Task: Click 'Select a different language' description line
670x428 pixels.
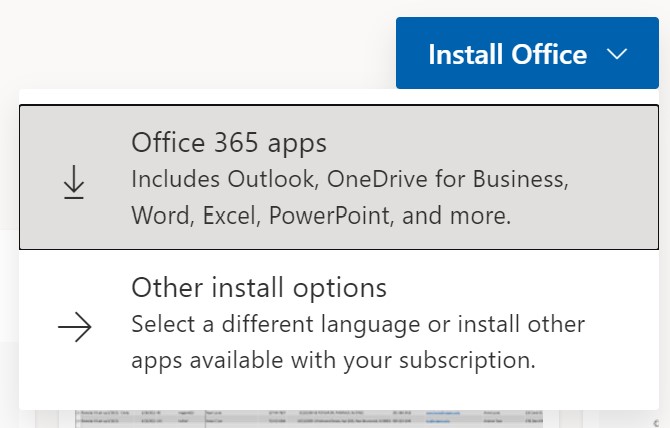Action: pos(358,325)
